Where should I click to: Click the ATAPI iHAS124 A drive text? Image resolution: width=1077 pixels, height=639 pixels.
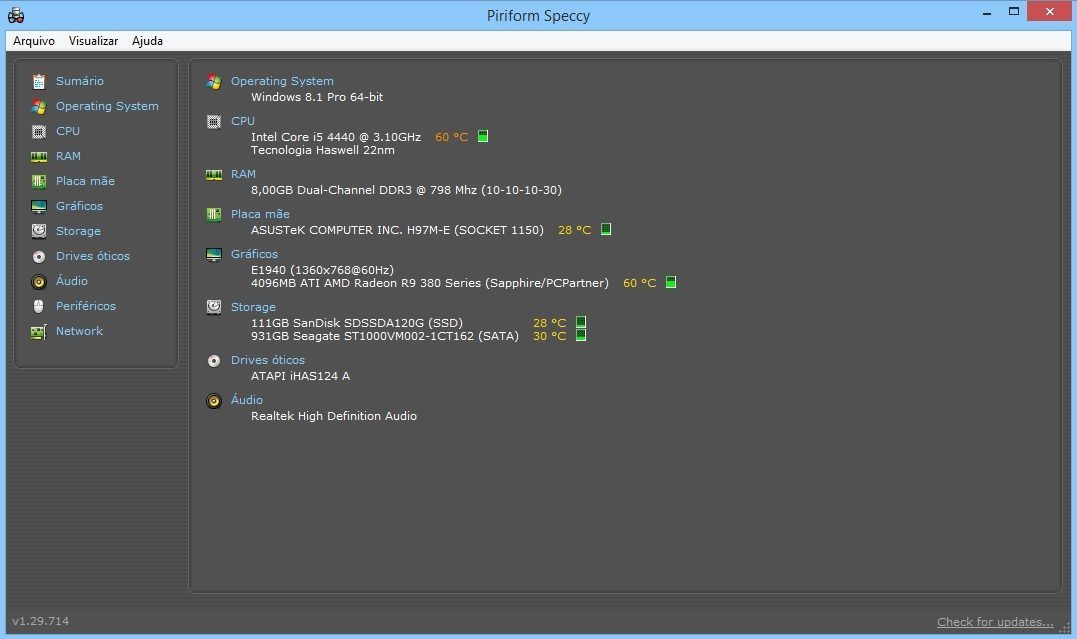300,376
